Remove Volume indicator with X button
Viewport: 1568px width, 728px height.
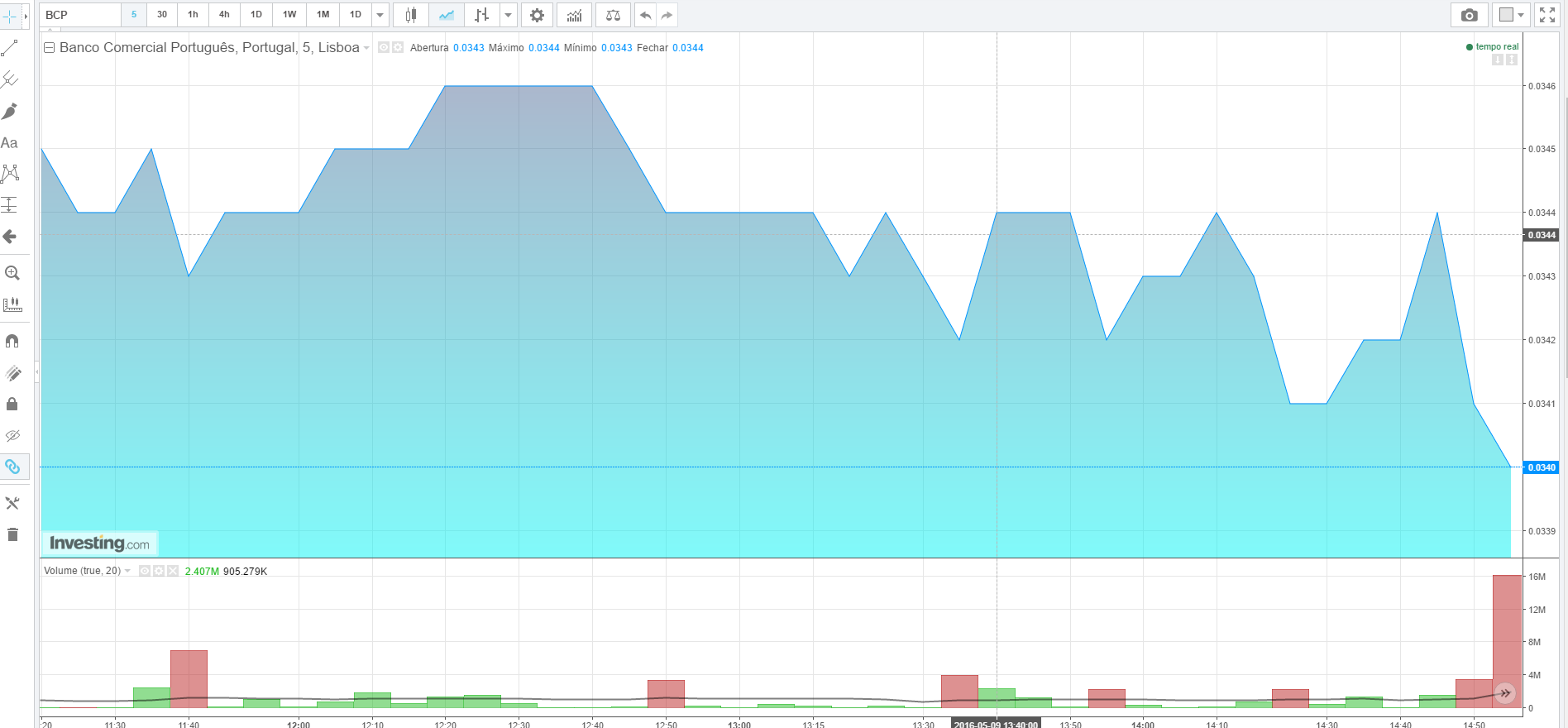[173, 571]
